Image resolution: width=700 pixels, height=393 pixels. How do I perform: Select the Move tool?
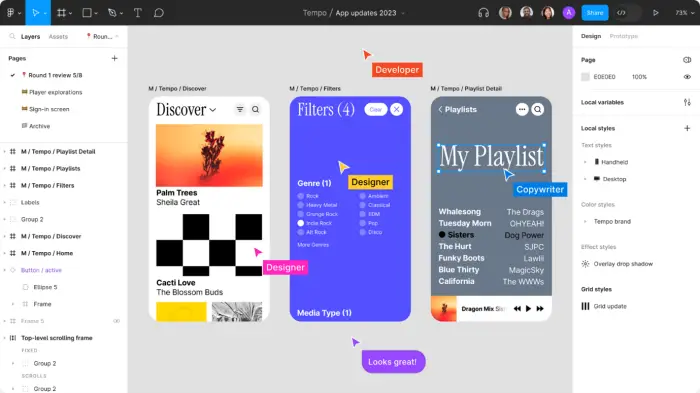[36, 13]
